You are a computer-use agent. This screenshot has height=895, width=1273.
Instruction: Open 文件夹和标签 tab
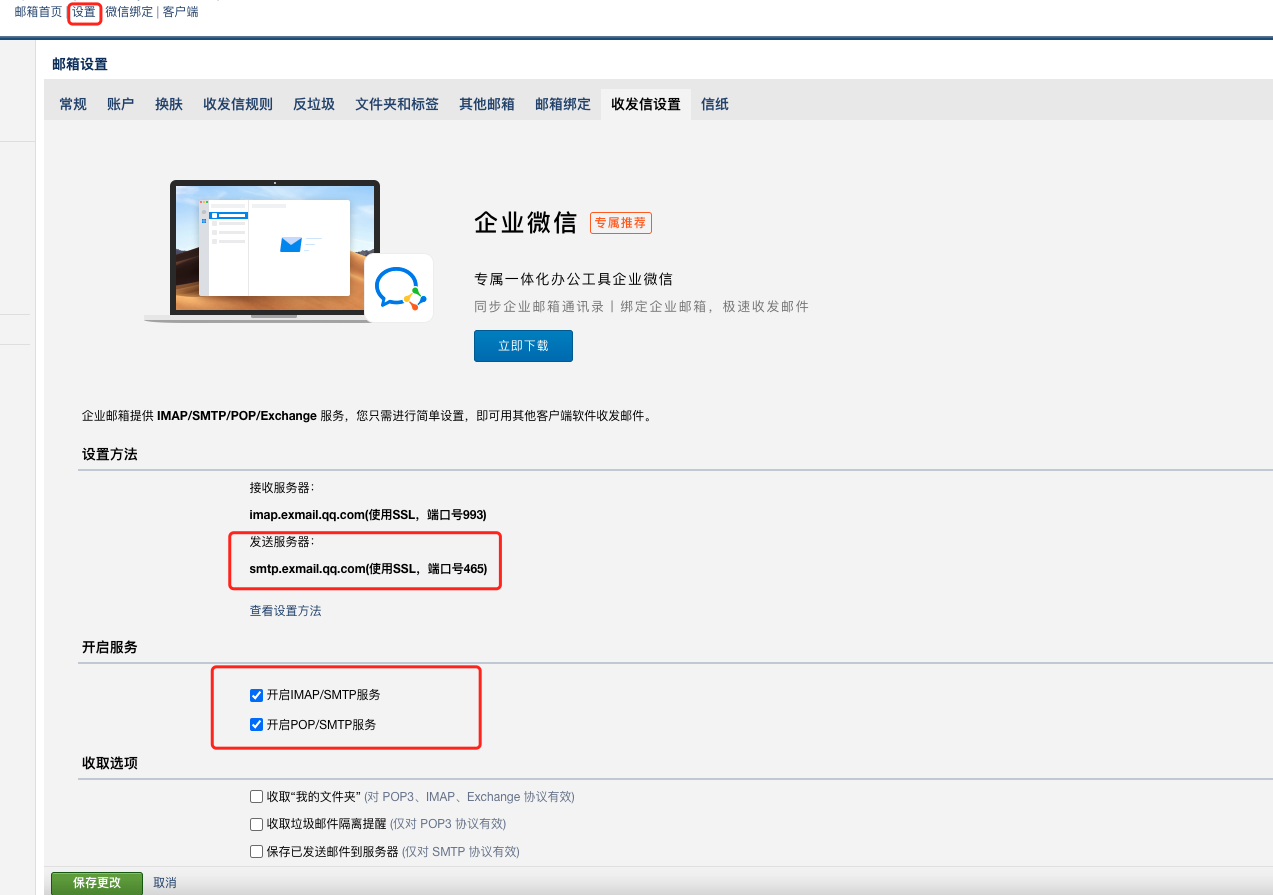(x=397, y=104)
